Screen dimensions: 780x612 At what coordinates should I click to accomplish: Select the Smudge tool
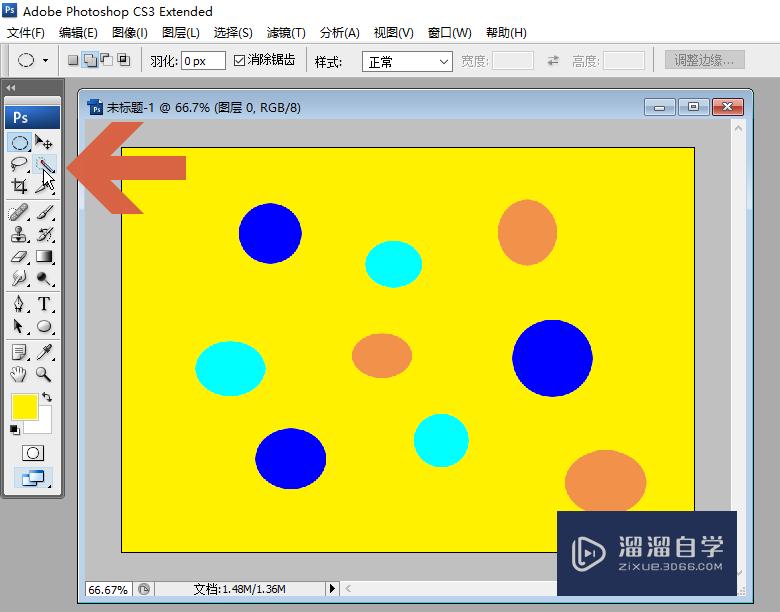click(19, 278)
